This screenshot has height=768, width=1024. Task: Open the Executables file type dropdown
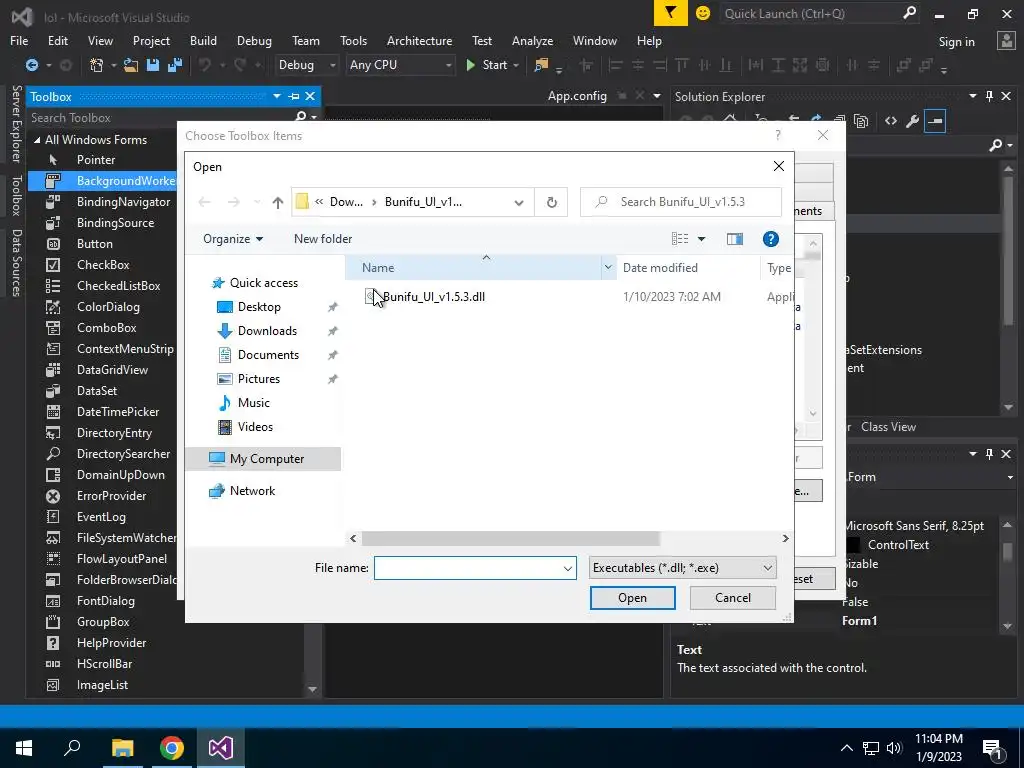[x=682, y=568]
